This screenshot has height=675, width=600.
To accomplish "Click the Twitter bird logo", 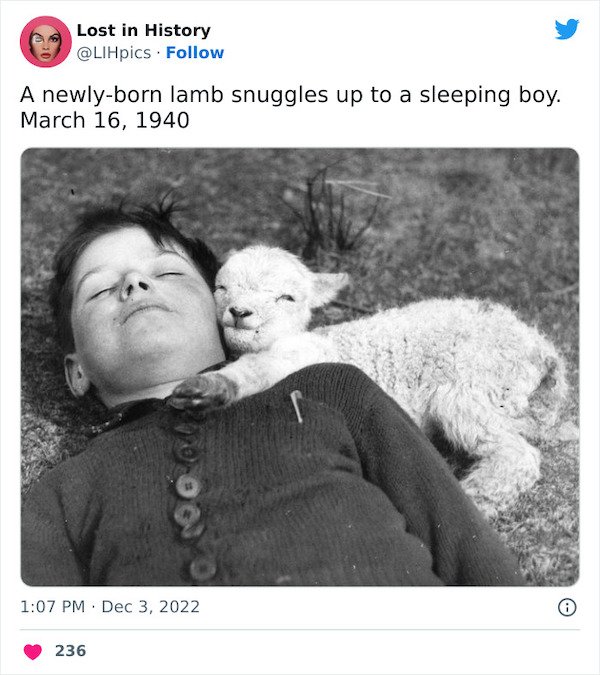I will pyautogui.click(x=567, y=29).
